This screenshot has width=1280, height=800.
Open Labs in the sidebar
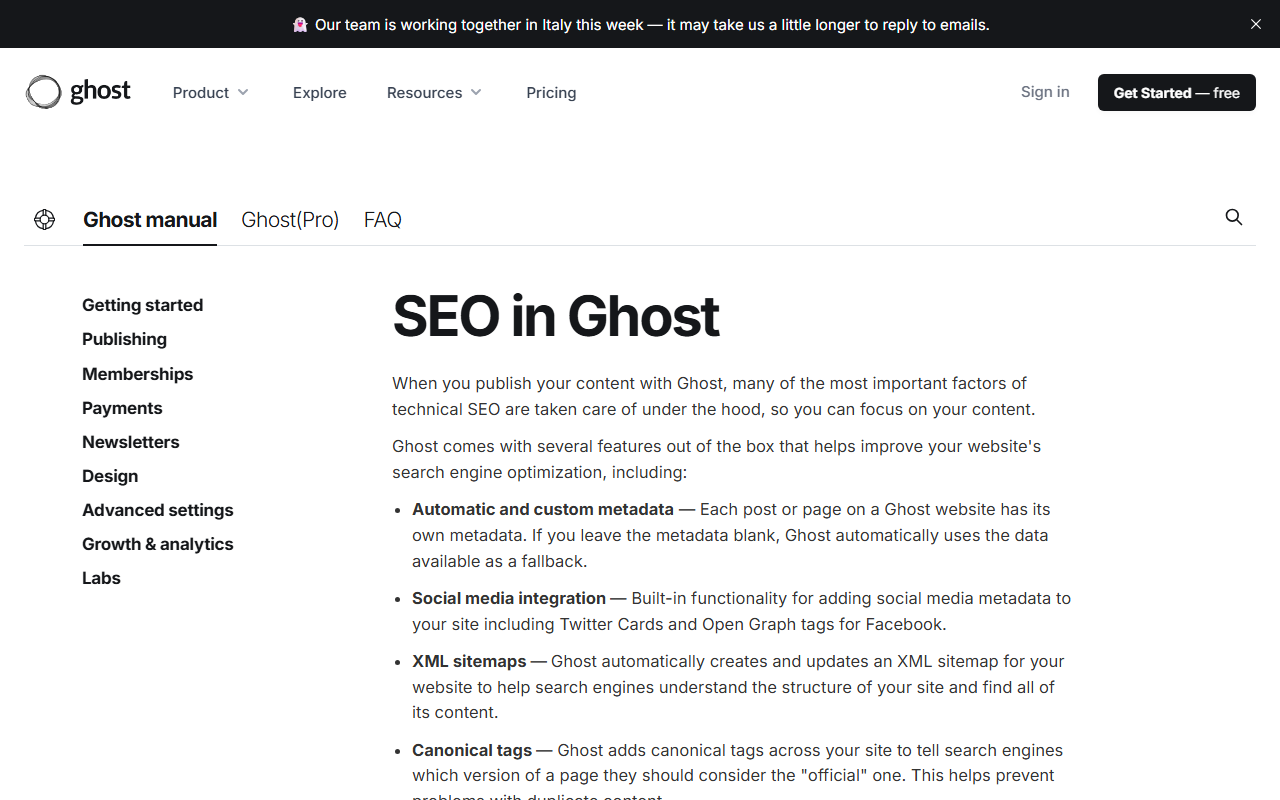click(x=101, y=578)
